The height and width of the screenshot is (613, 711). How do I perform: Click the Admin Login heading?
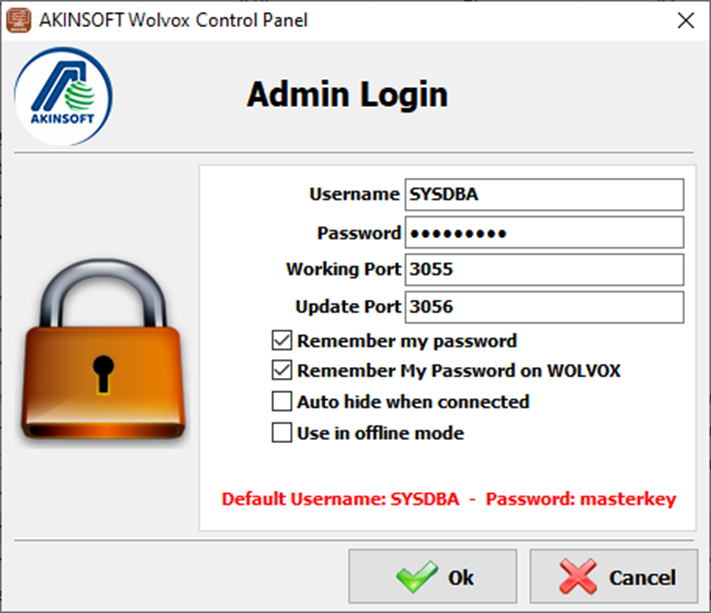tap(347, 95)
